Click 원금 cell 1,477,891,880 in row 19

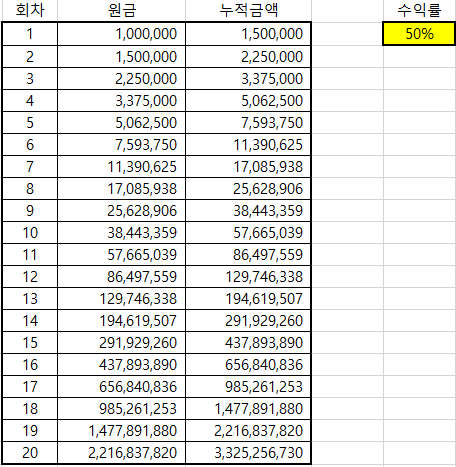[121, 431]
